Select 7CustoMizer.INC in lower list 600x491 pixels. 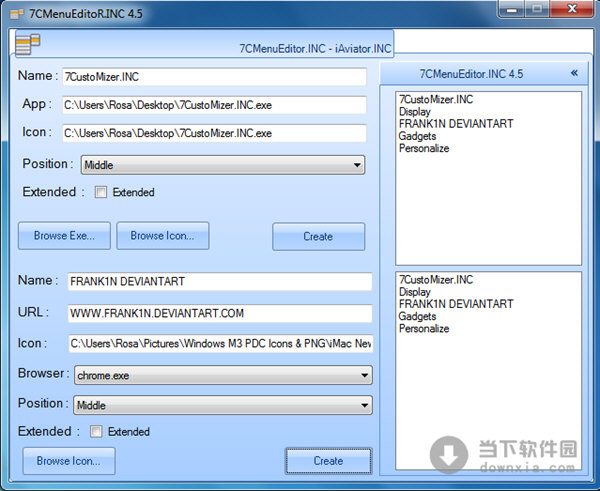coord(436,280)
